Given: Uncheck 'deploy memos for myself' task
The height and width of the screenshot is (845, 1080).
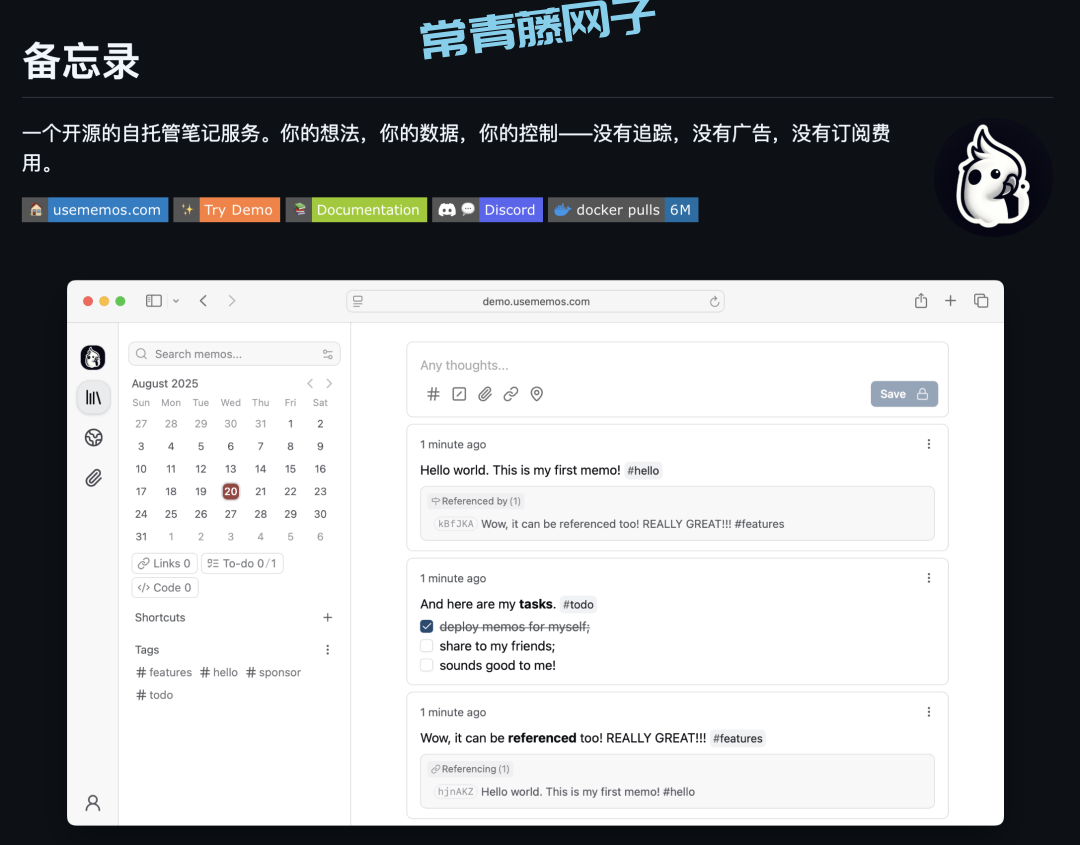Looking at the screenshot, I should tap(427, 627).
